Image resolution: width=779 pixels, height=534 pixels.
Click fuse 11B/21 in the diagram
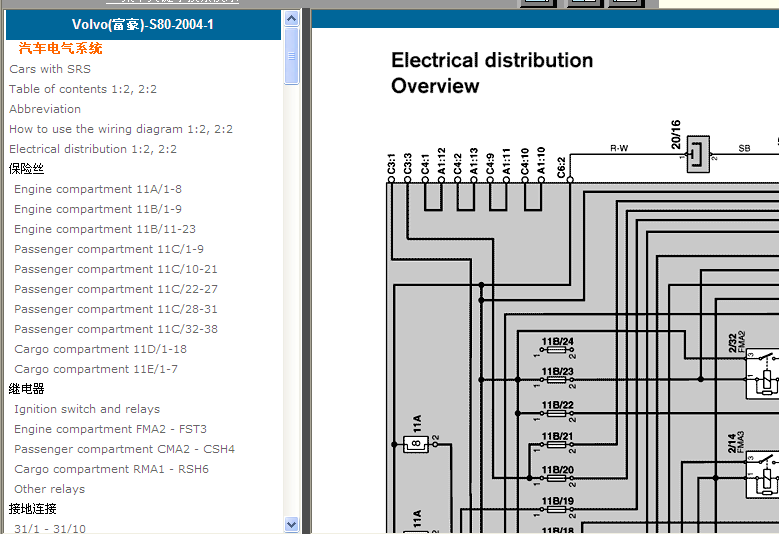point(556,445)
